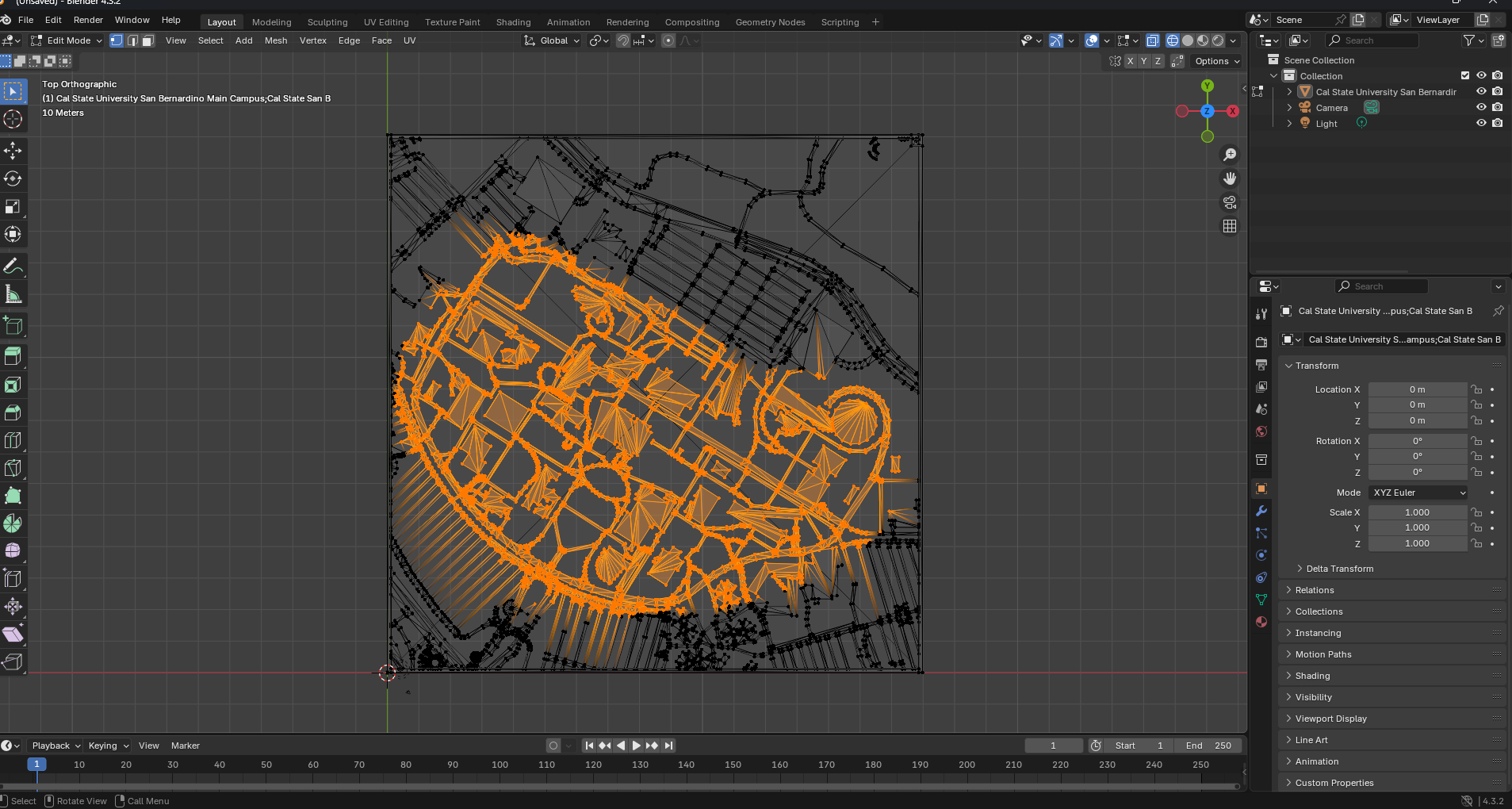Image resolution: width=1512 pixels, height=809 pixels.
Task: Open the Object Data mesh properties tab
Action: coord(1261,600)
